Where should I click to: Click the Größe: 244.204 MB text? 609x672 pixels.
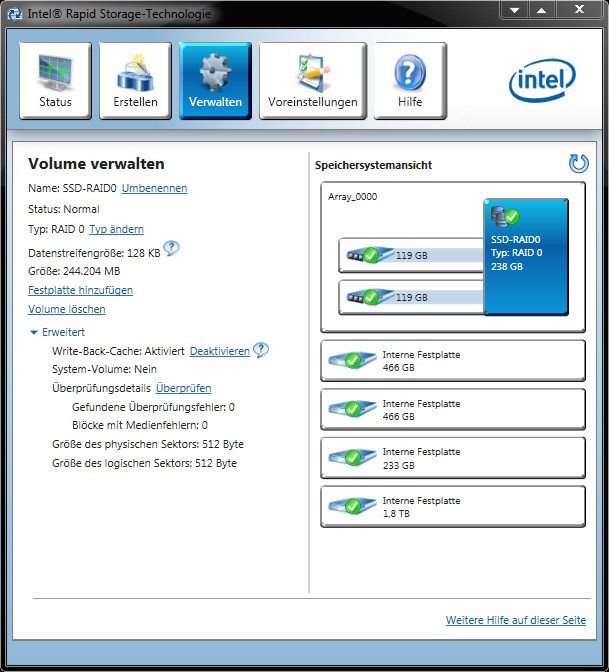tap(74, 271)
